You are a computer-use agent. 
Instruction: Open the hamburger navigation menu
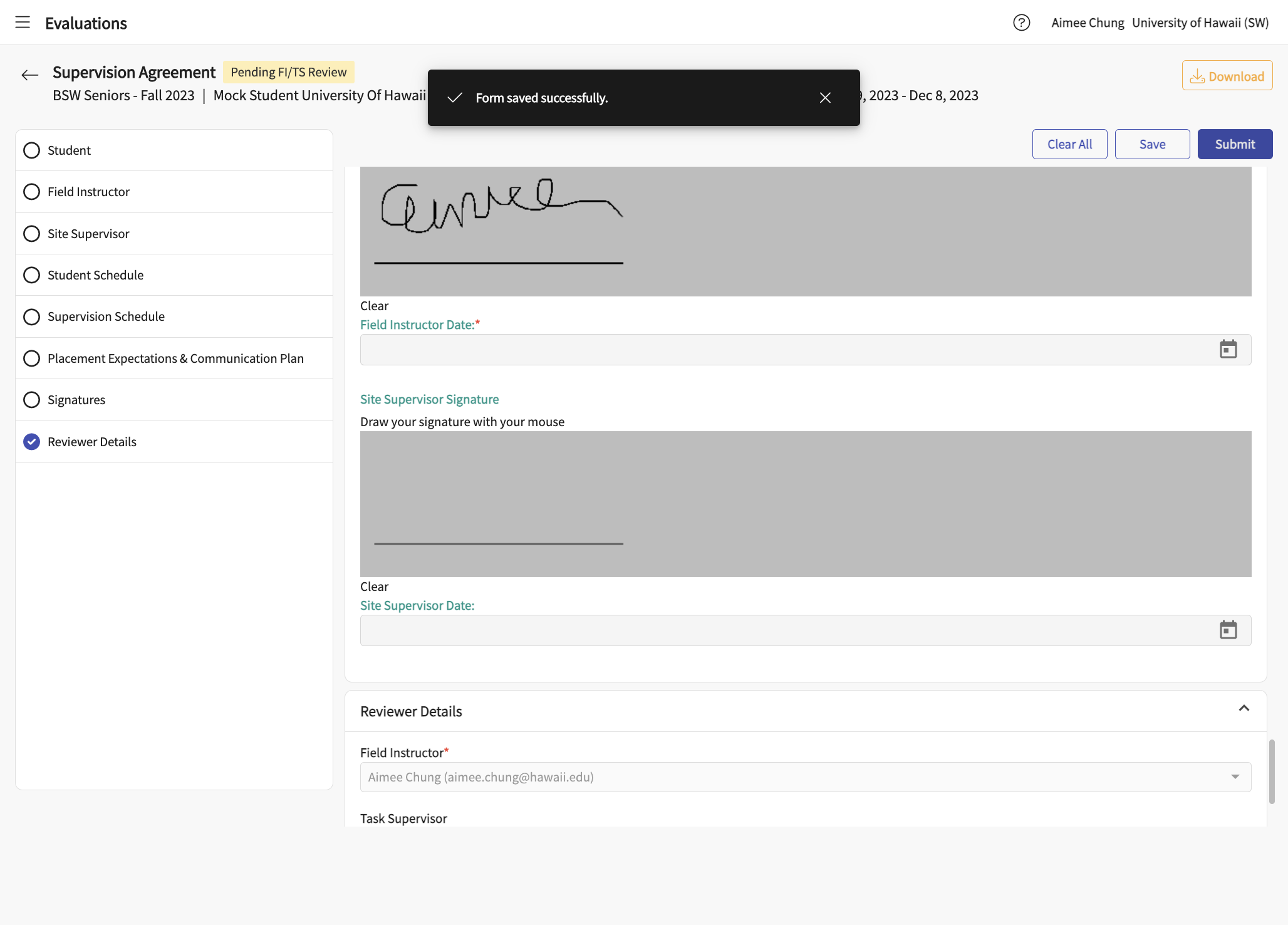[x=23, y=23]
